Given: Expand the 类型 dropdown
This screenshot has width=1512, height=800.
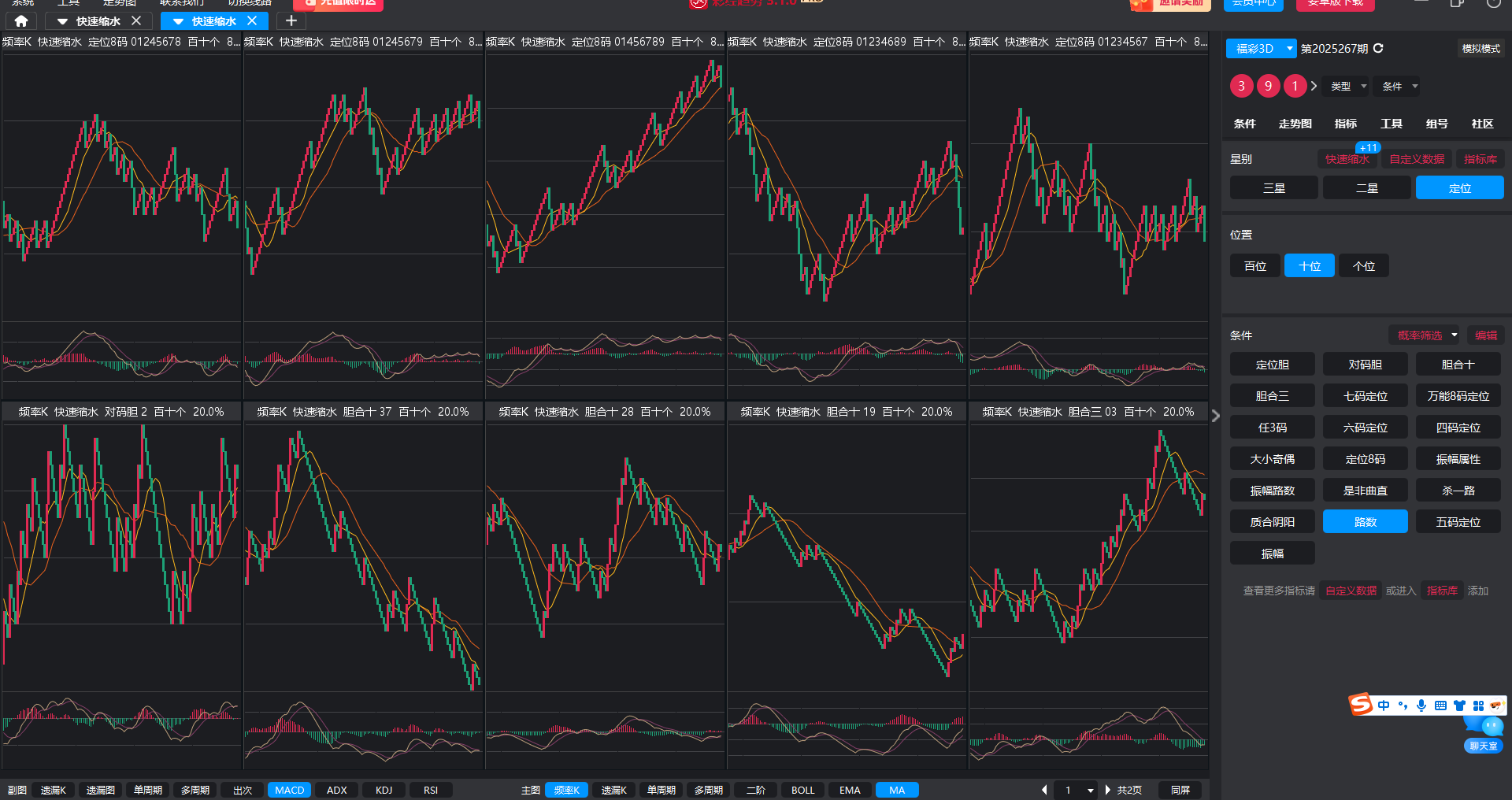Looking at the screenshot, I should tap(1347, 87).
